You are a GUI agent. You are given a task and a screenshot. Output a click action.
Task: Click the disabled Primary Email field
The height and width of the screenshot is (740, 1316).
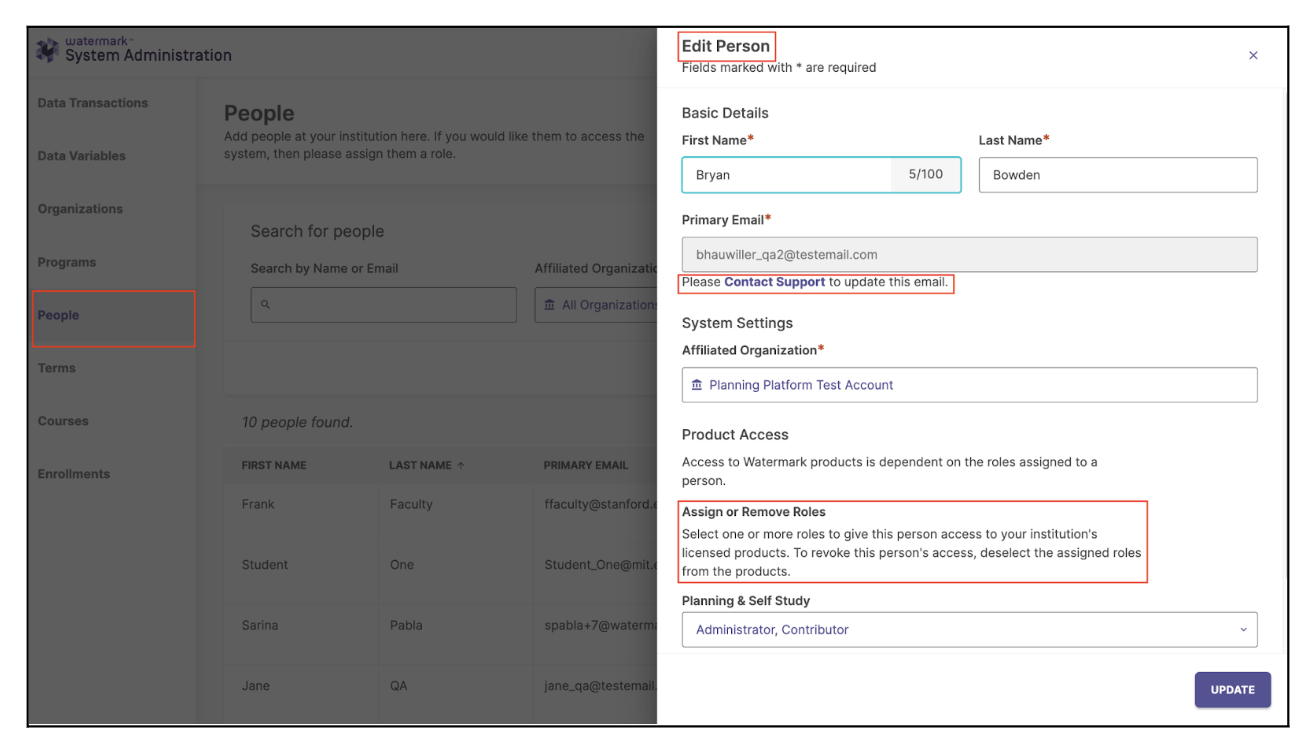point(970,255)
